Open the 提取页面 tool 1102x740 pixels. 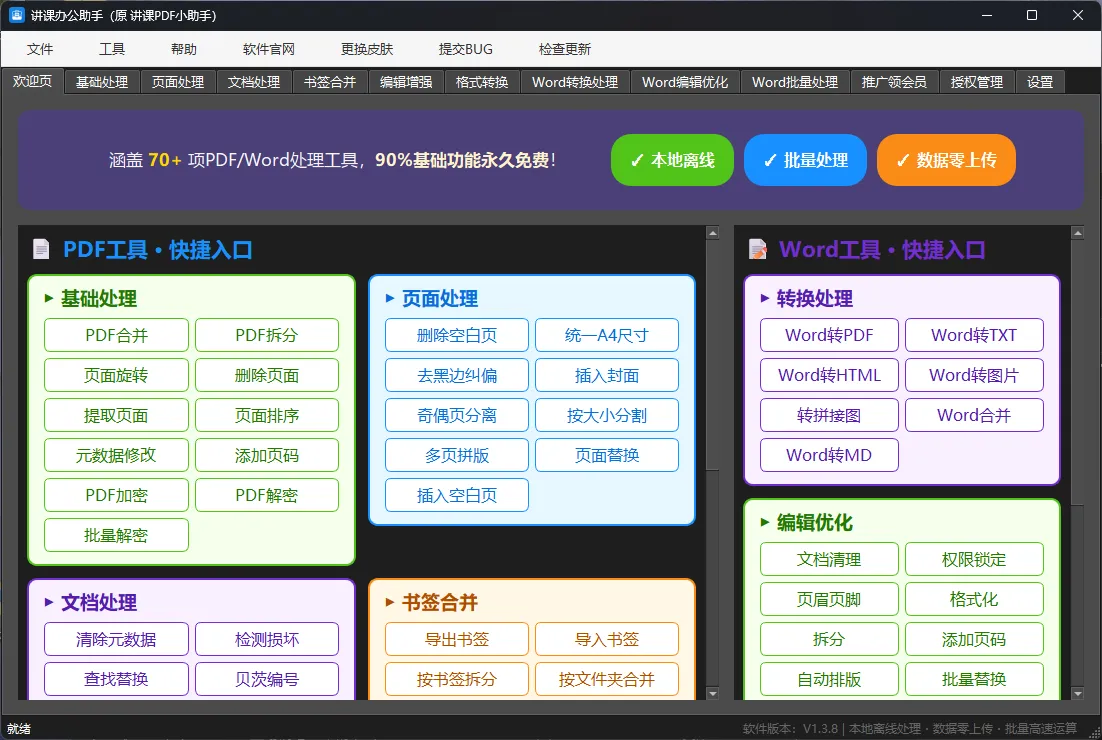tap(117, 415)
